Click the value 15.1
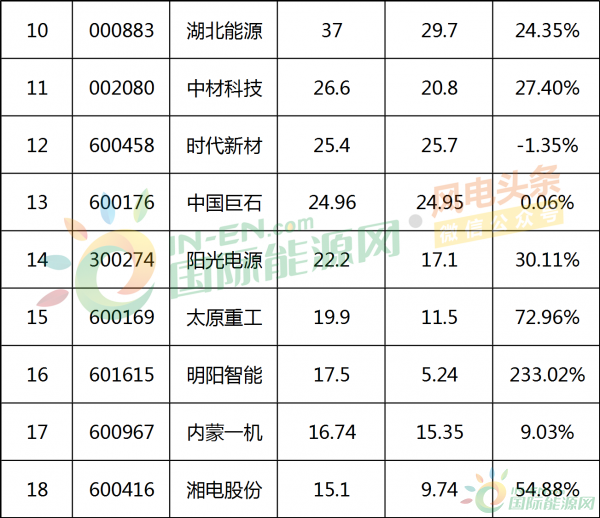The height and width of the screenshot is (518, 600). pos(331,489)
